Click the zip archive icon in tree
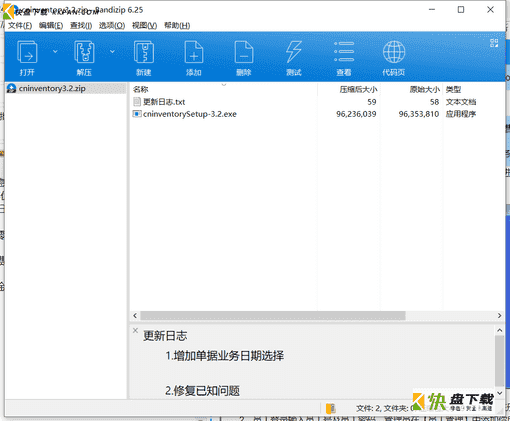Viewport: 510px width, 421px height. (12, 88)
